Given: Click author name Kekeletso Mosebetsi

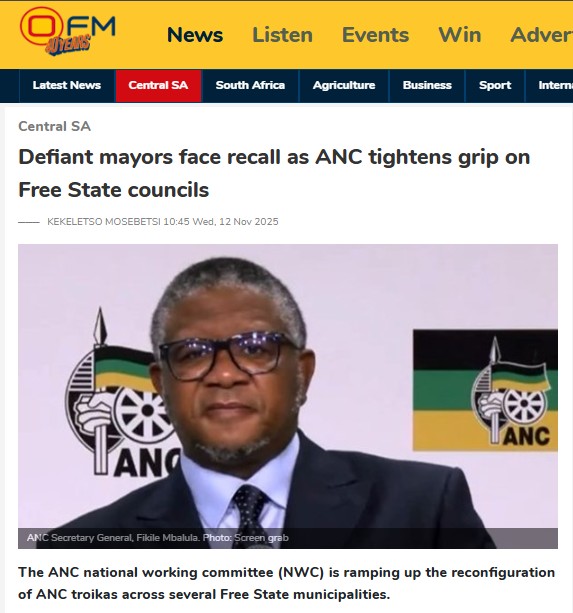Looking at the screenshot, I should click(x=104, y=222).
